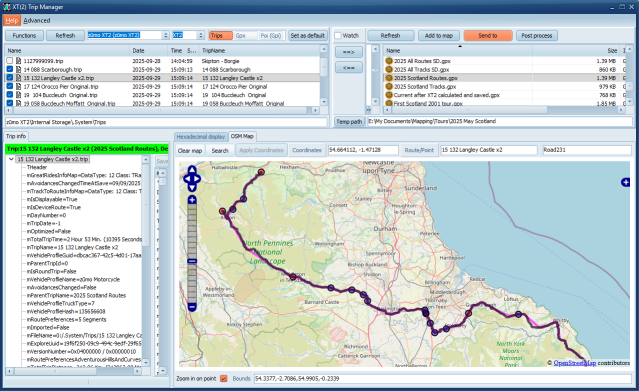639x391 pixels.
Task: Select the mTripName=15 132 Langley Castle x2 tree row
Action: point(73,247)
